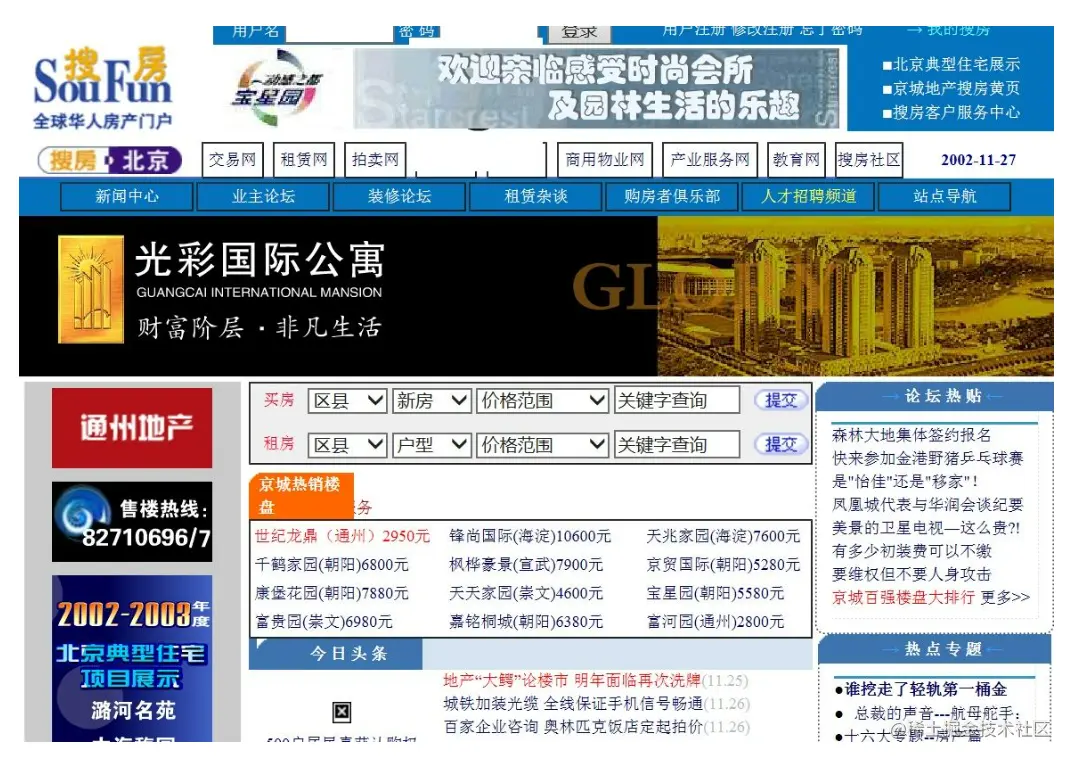Open the 户型 dropdown
This screenshot has height=761, width=1072.
point(431,445)
